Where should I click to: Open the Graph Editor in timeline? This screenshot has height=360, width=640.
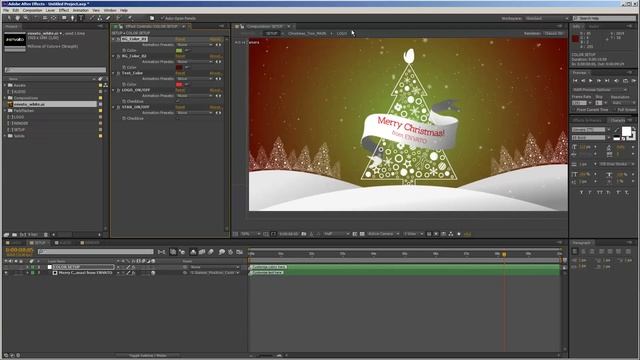[x=240, y=252]
